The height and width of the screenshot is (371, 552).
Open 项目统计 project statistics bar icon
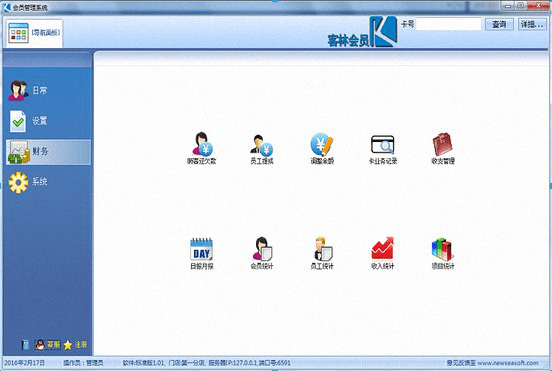tap(443, 253)
